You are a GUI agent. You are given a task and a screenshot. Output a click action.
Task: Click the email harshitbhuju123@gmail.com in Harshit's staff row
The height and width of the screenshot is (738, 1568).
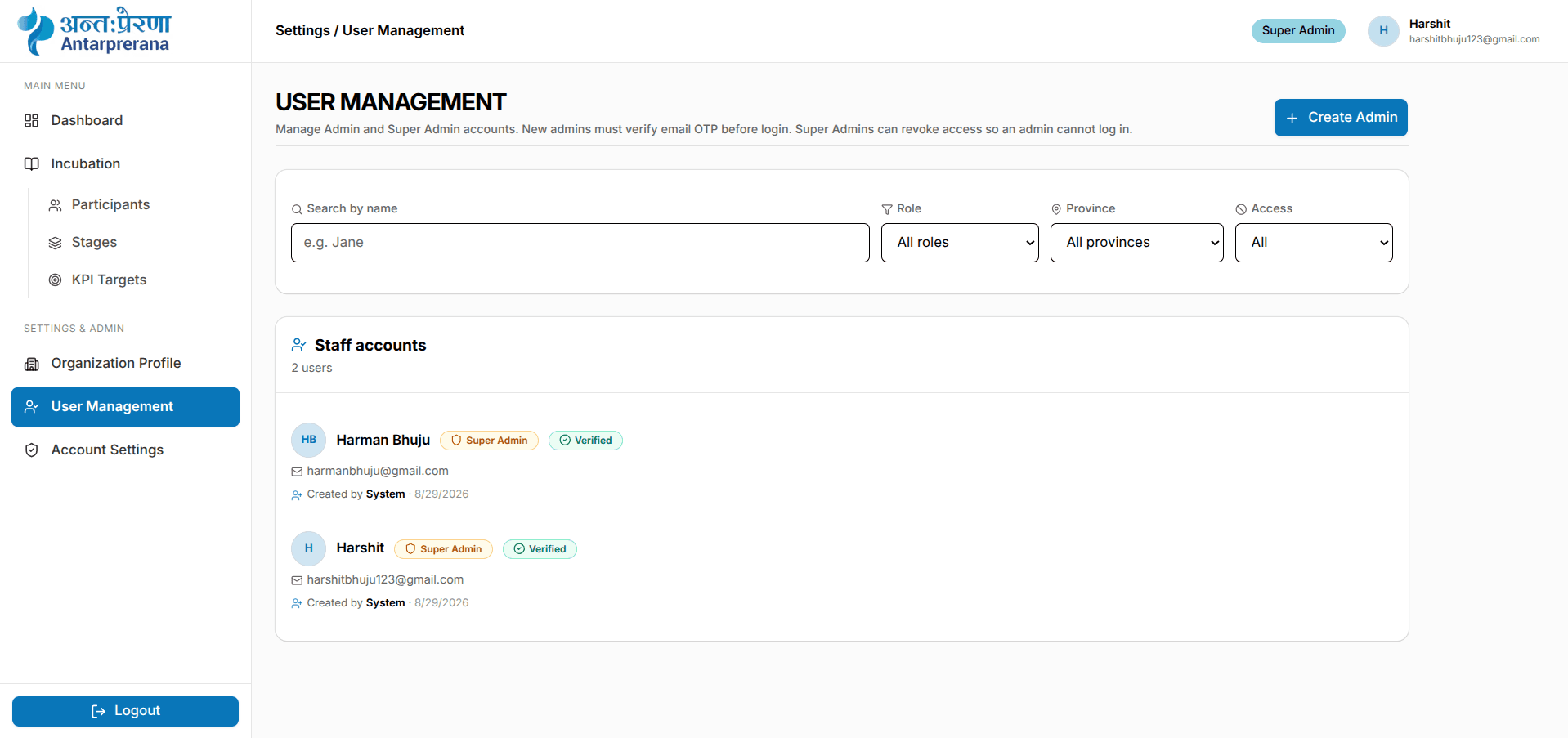[385, 580]
